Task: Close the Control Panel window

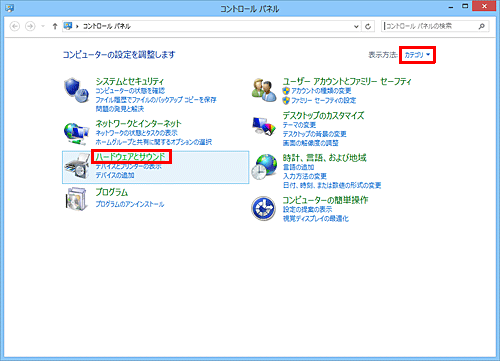Action: click(484, 6)
